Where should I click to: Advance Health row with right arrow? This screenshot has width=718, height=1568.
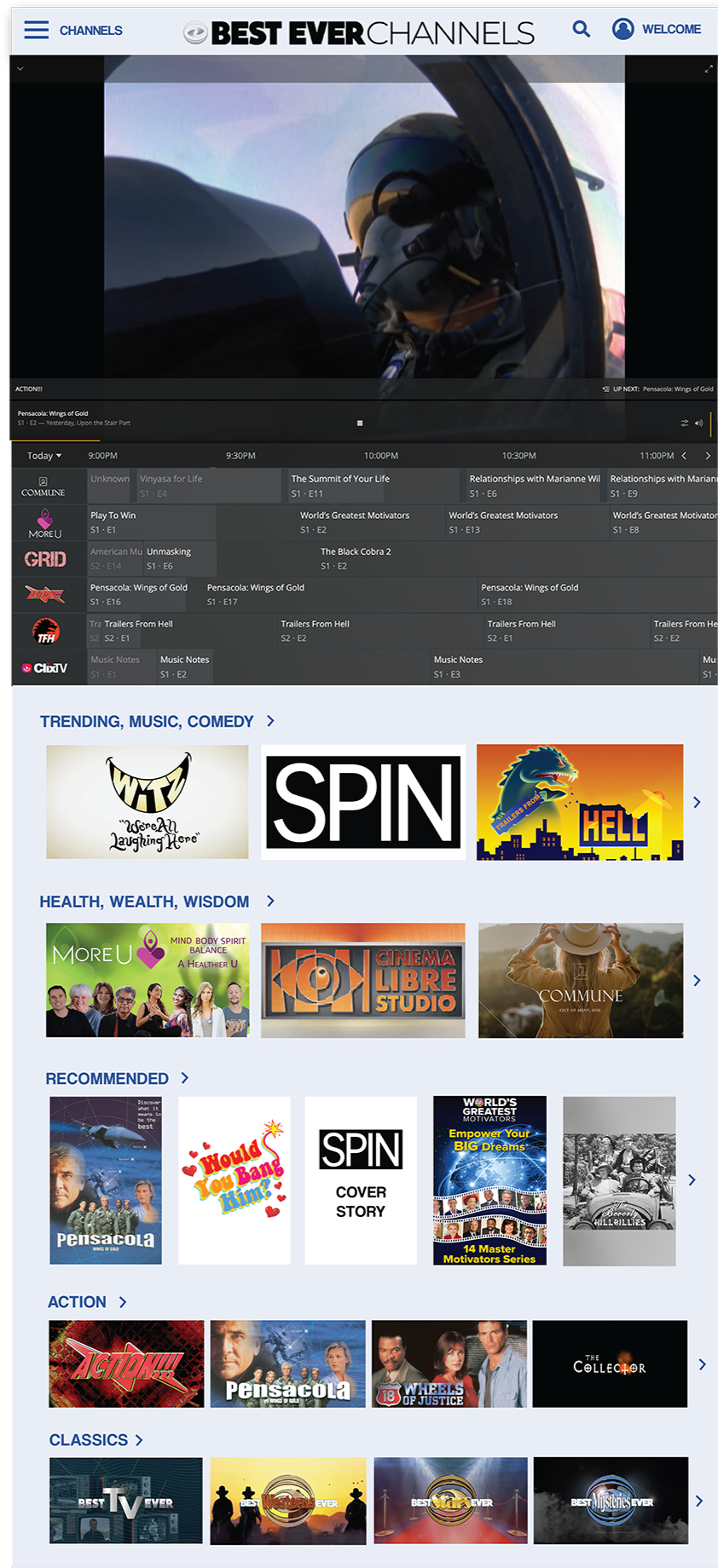click(697, 981)
